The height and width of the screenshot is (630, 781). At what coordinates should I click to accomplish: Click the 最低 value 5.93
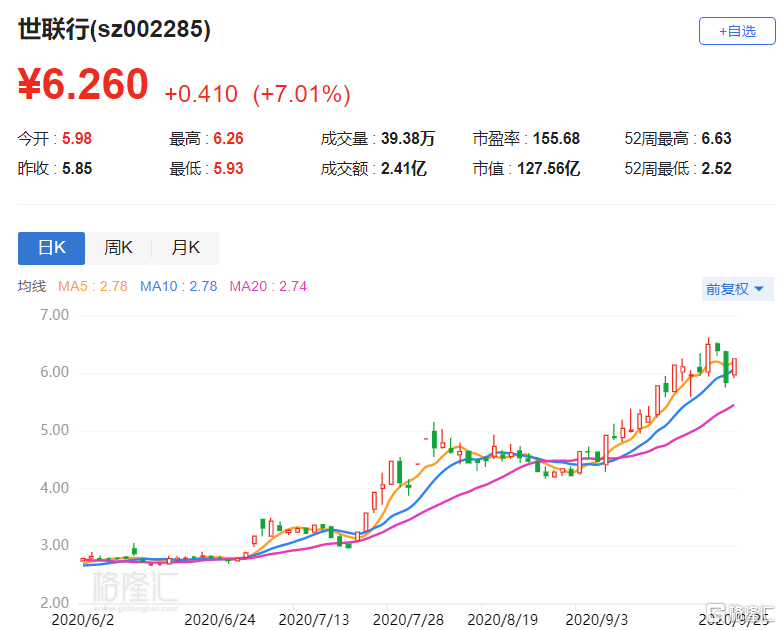click(228, 168)
